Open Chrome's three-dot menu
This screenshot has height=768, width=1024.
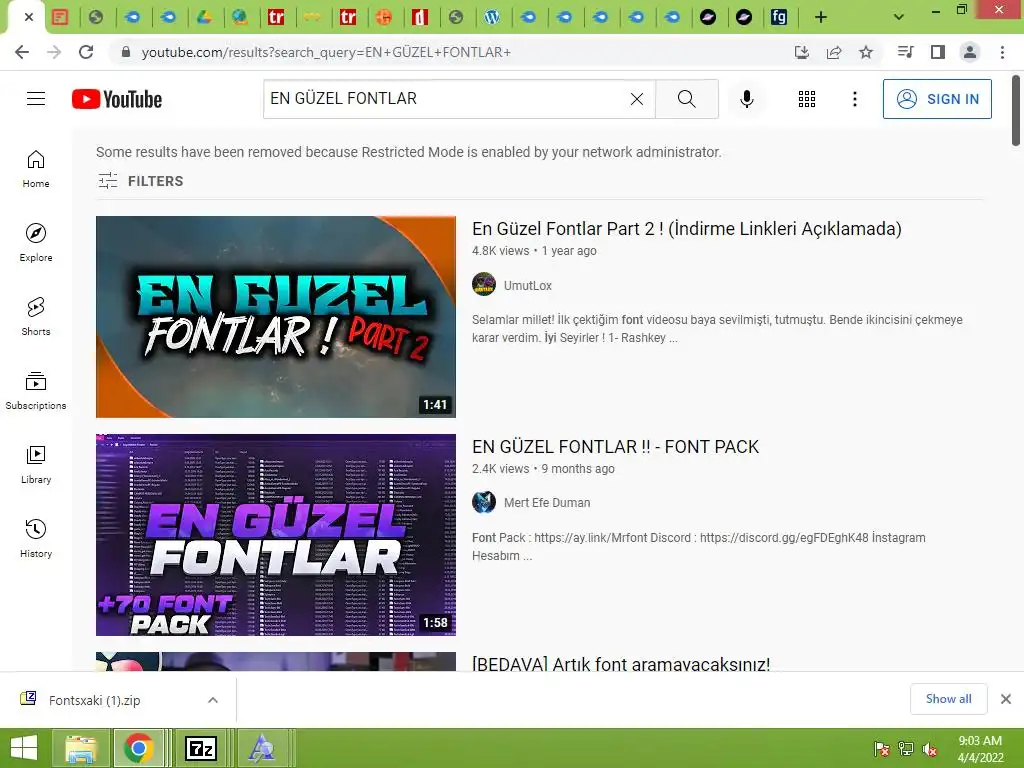pyautogui.click(x=1002, y=52)
